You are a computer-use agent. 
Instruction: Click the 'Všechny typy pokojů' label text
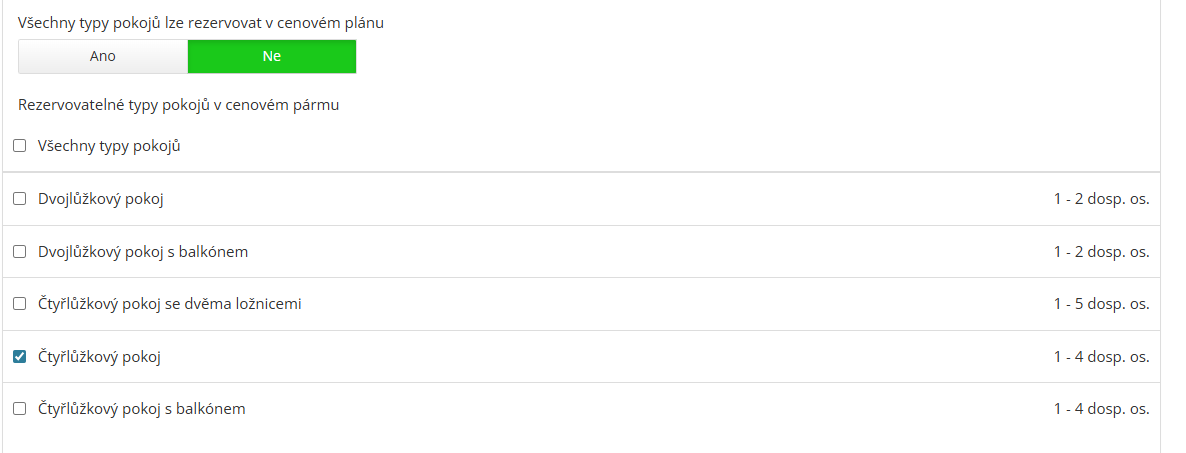(x=108, y=146)
